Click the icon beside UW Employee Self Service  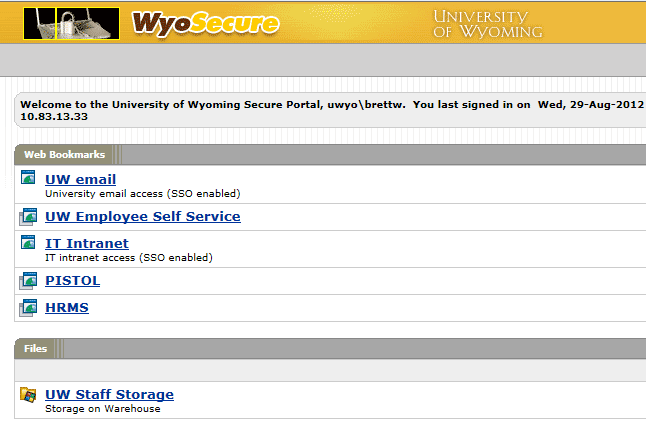tap(28, 217)
